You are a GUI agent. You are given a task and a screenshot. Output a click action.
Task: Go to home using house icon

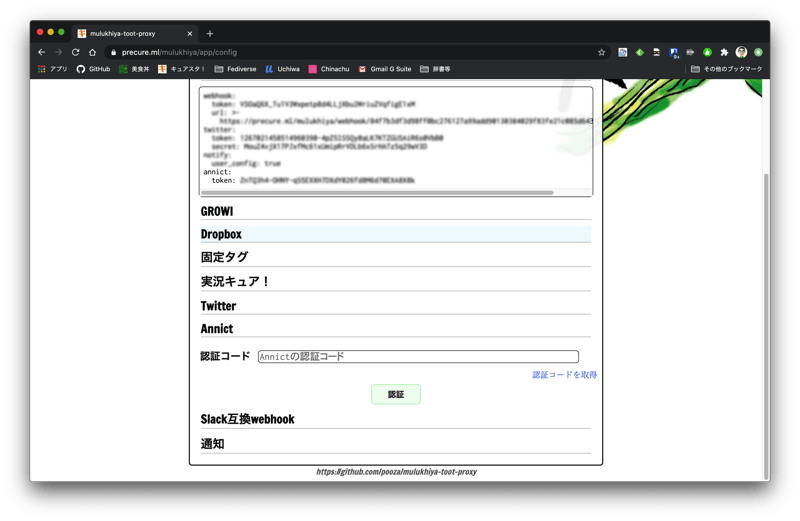(x=92, y=52)
